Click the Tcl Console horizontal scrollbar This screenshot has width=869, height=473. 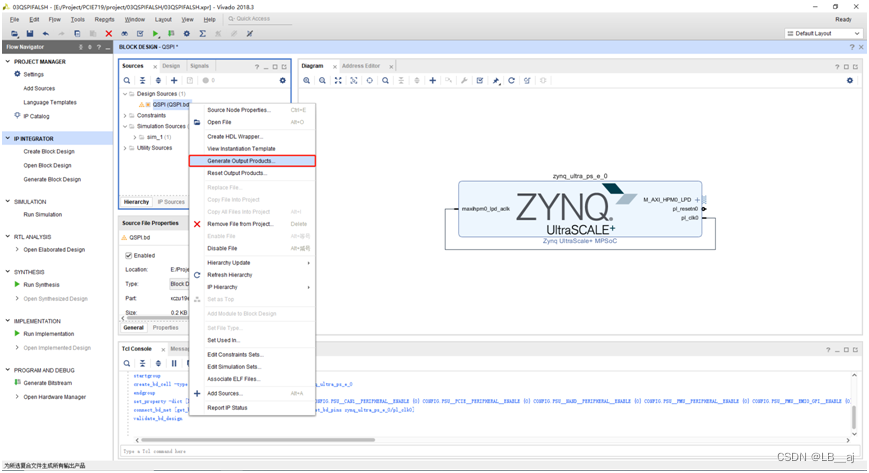(258, 440)
